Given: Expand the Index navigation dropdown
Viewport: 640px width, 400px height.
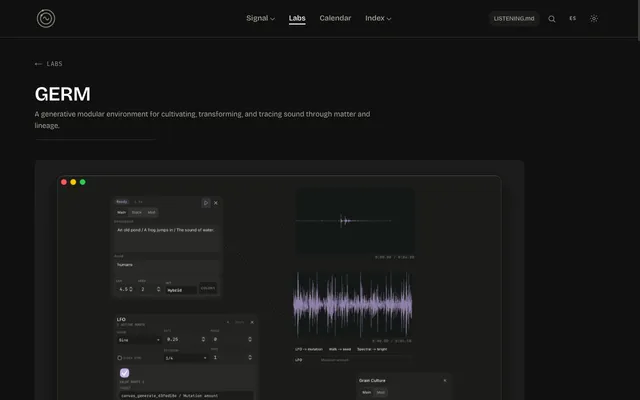Looking at the screenshot, I should (x=378, y=18).
